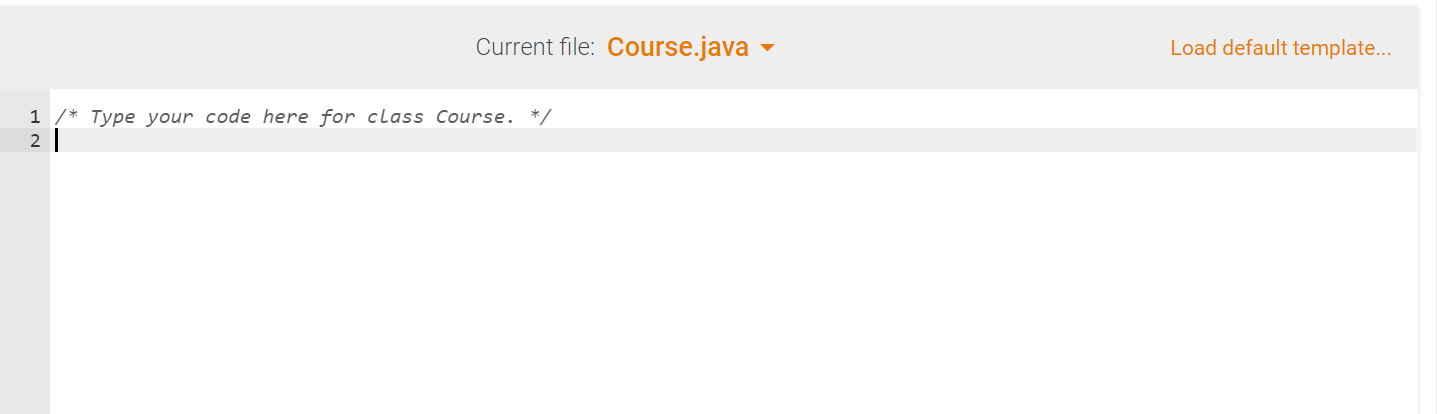Click the Current file label text
1437x414 pixels.
click(x=535, y=47)
